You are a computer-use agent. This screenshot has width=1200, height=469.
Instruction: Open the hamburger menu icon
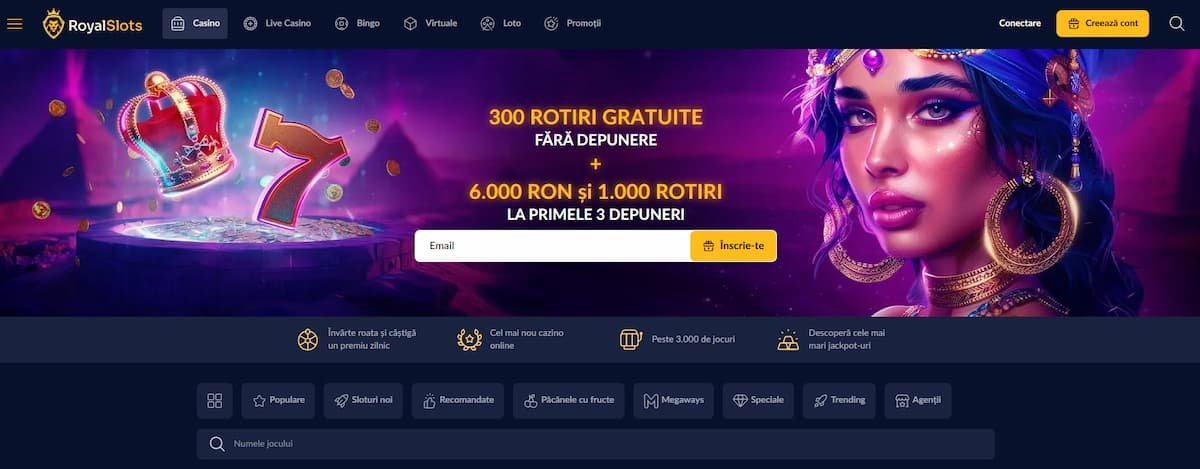click(15, 23)
